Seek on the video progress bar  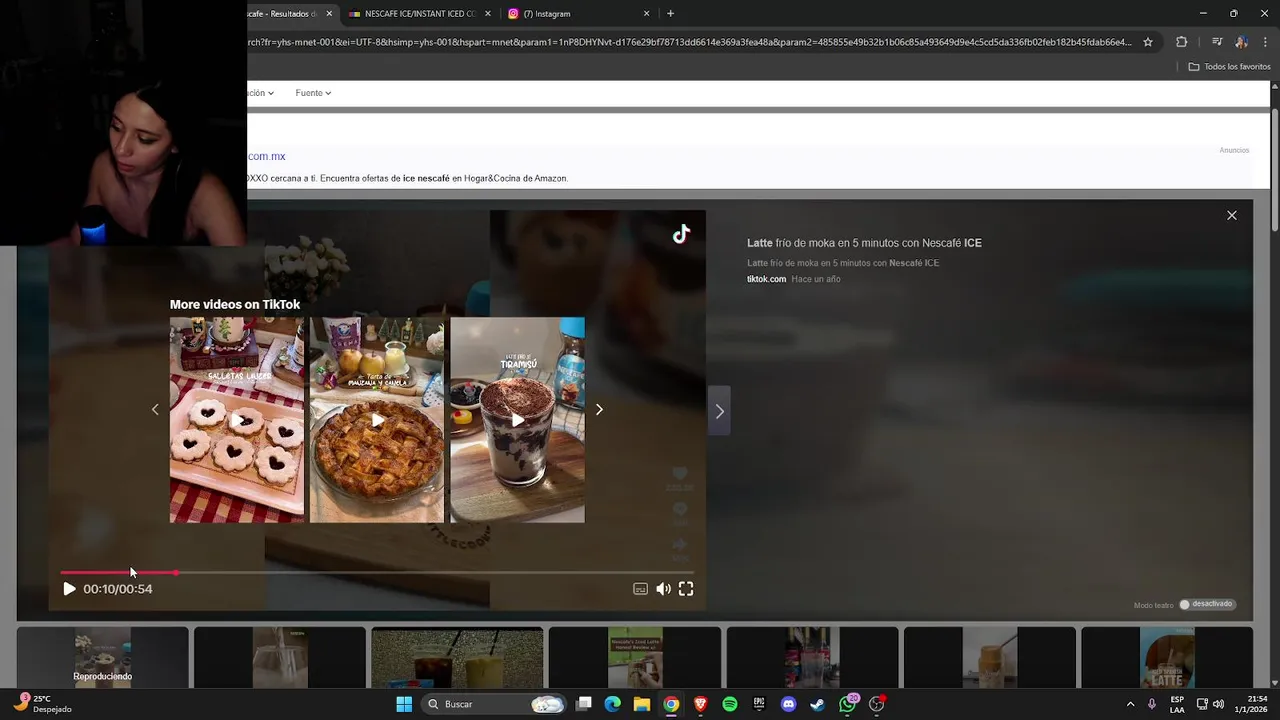click(x=377, y=573)
